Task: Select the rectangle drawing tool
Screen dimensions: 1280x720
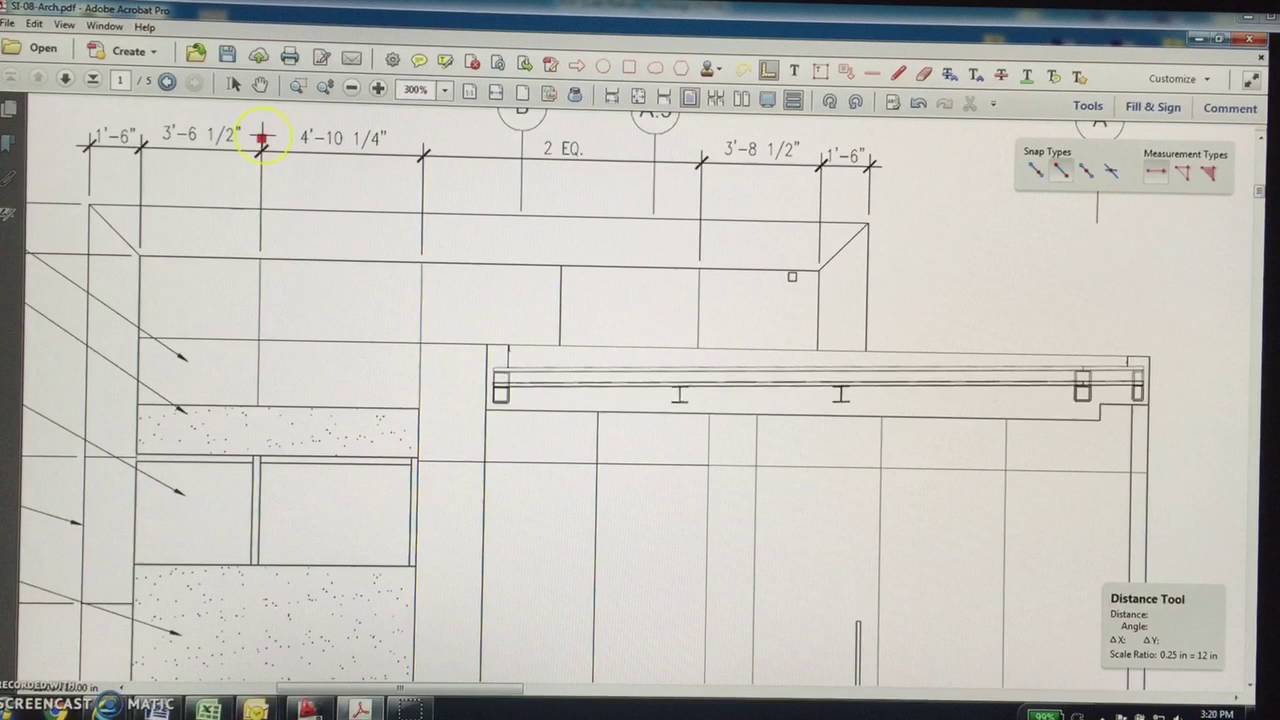Action: click(629, 67)
